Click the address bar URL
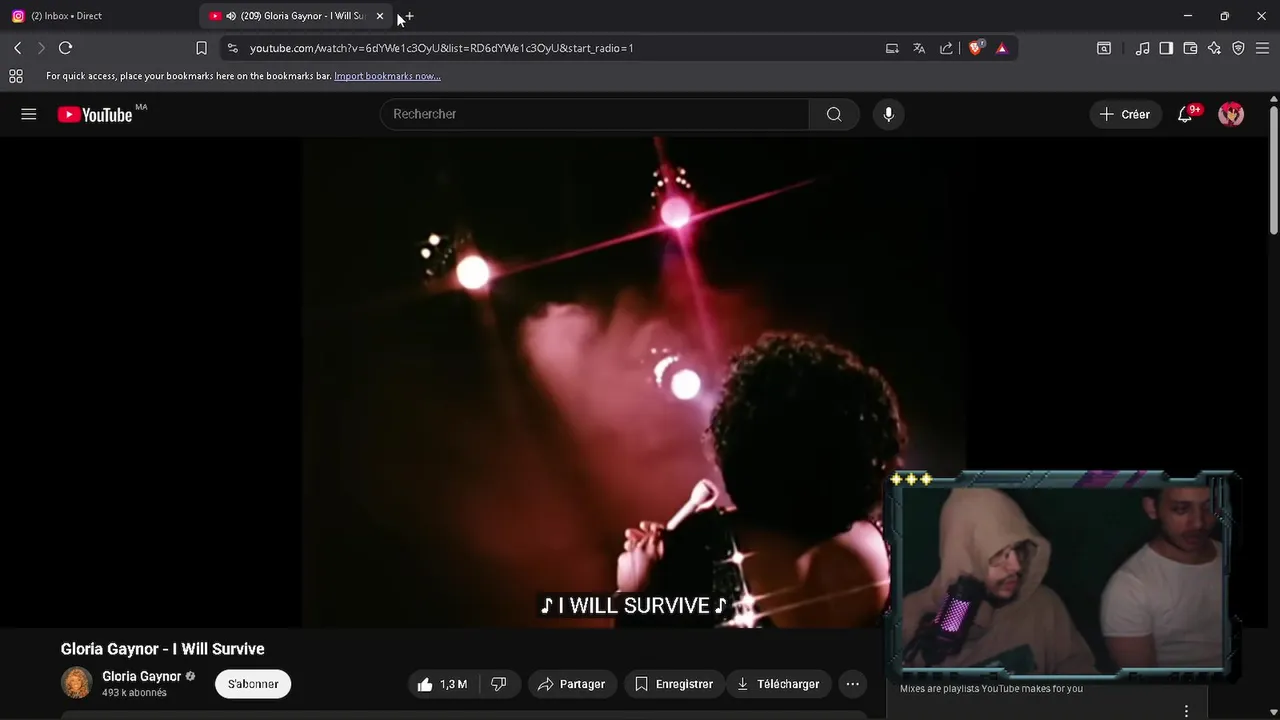This screenshot has height=720, width=1280. [441, 48]
